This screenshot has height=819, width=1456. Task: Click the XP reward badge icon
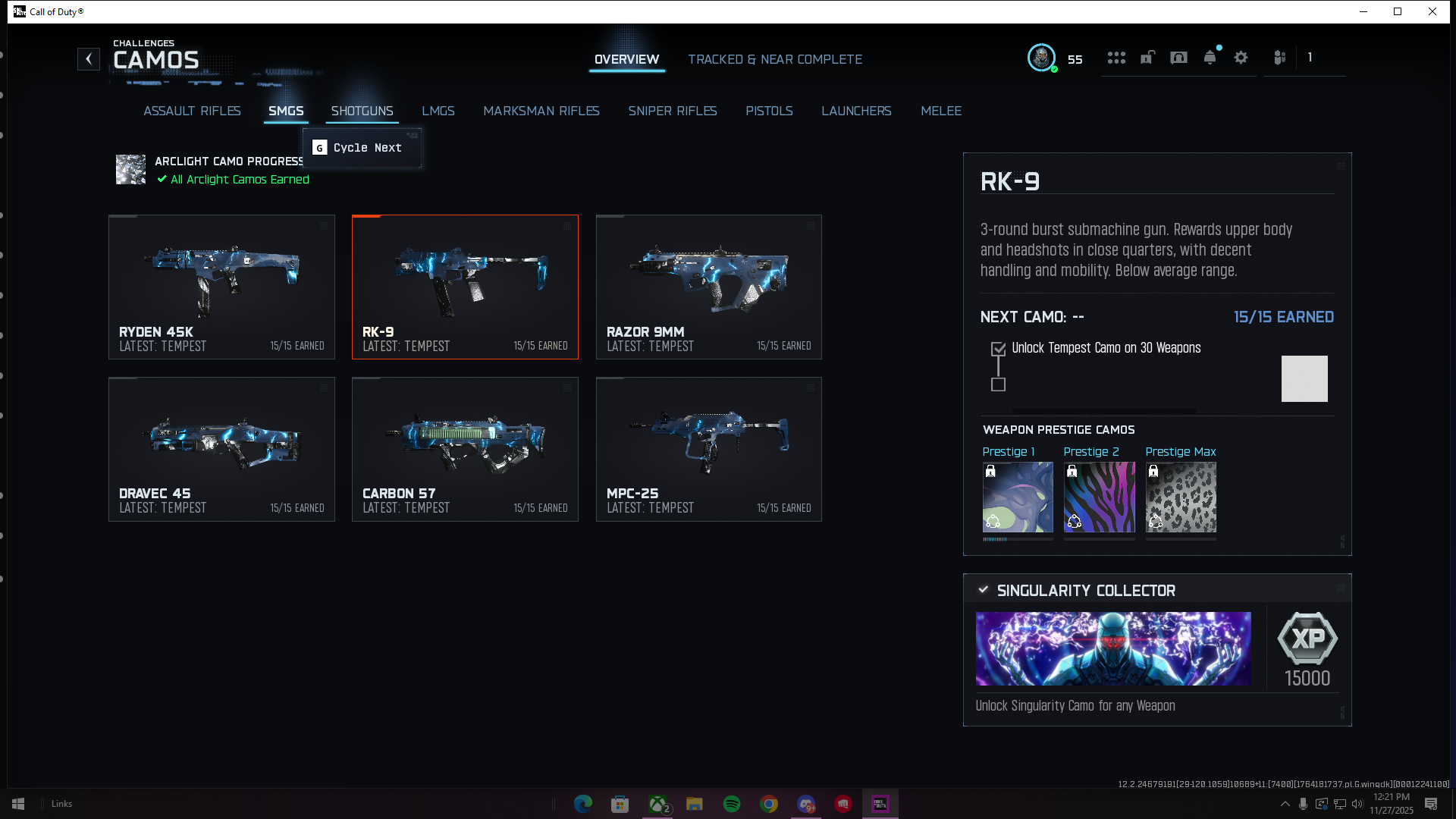click(1307, 639)
